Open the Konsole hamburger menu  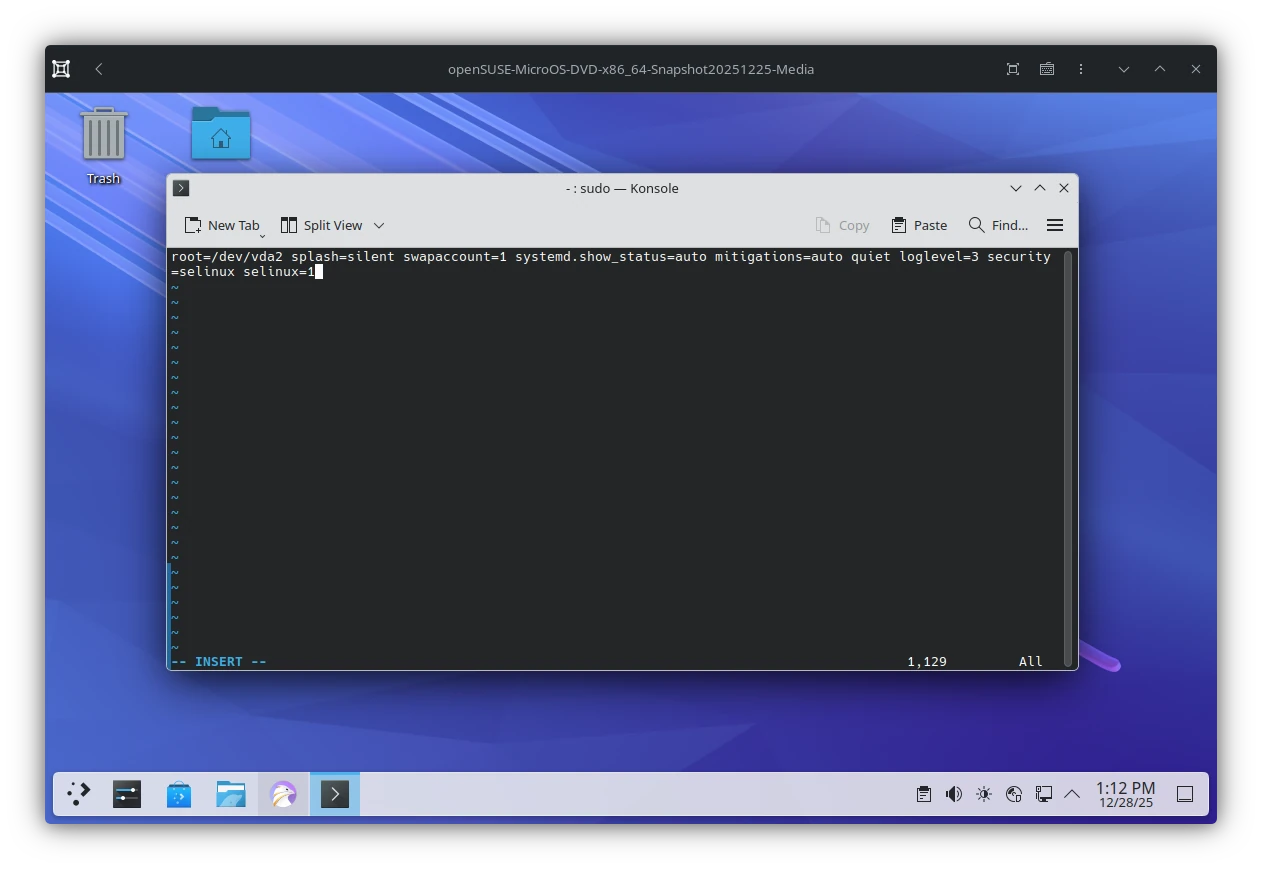[1054, 225]
